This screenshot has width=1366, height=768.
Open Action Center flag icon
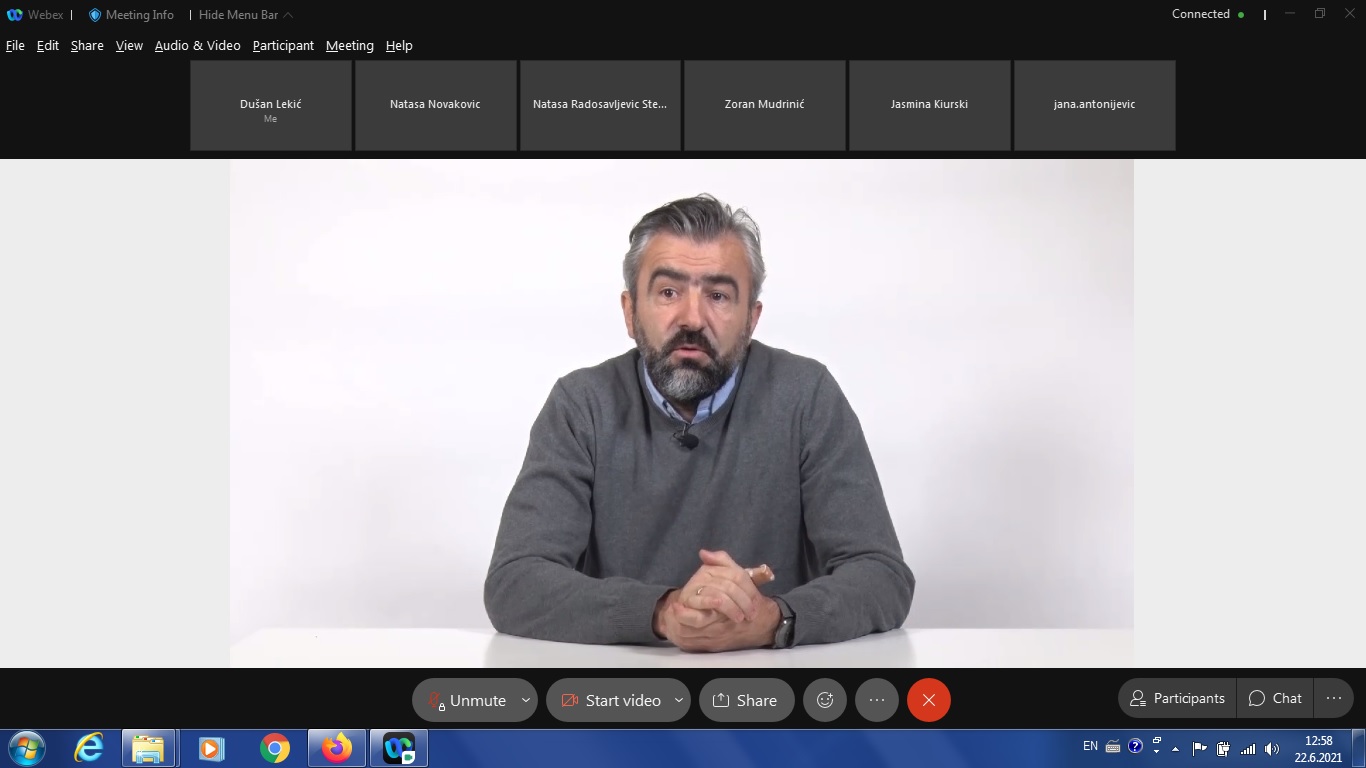[1200, 748]
